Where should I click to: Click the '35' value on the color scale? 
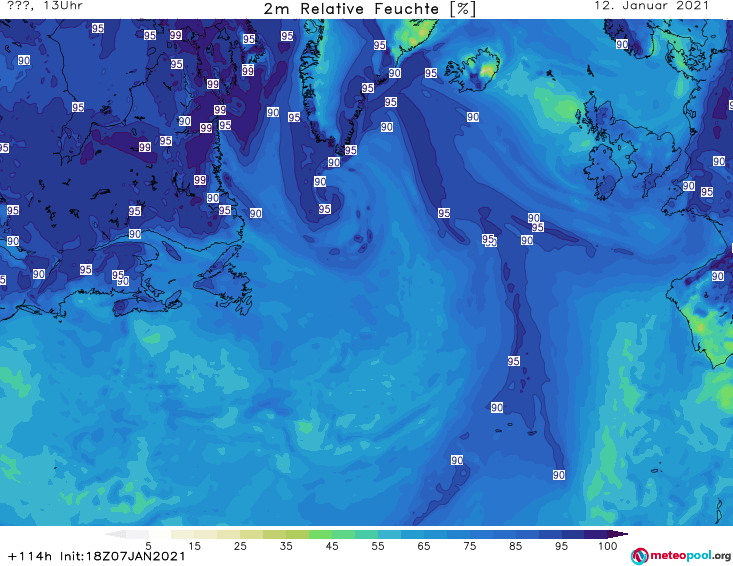[x=286, y=546]
